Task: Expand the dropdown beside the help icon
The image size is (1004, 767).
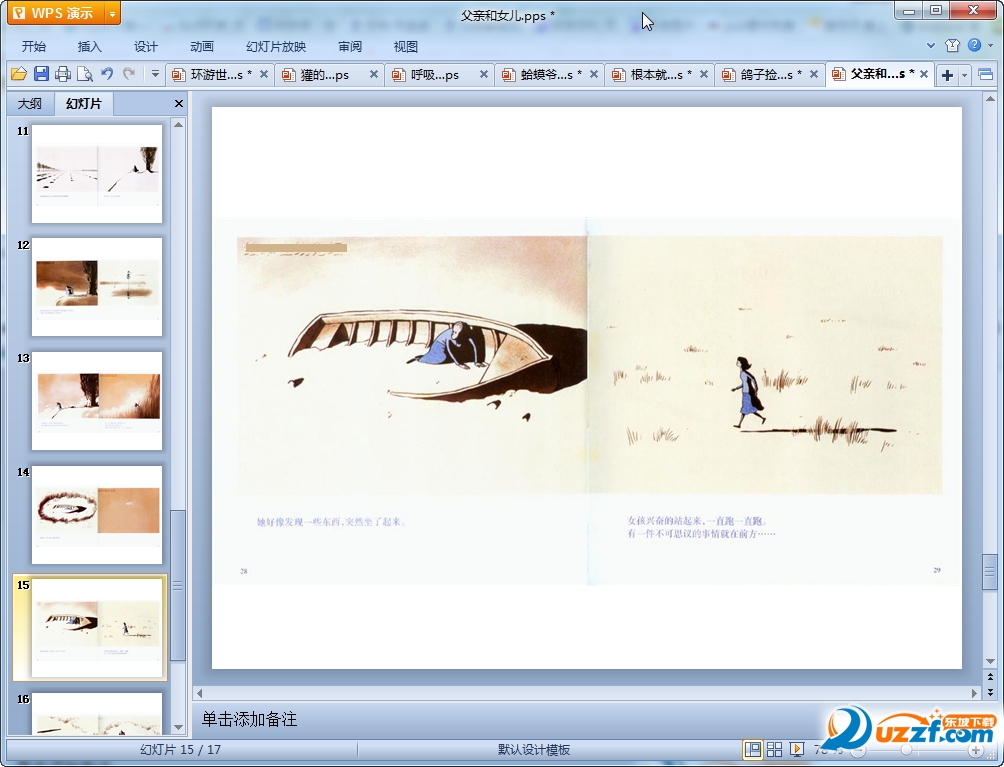Action: tap(991, 45)
